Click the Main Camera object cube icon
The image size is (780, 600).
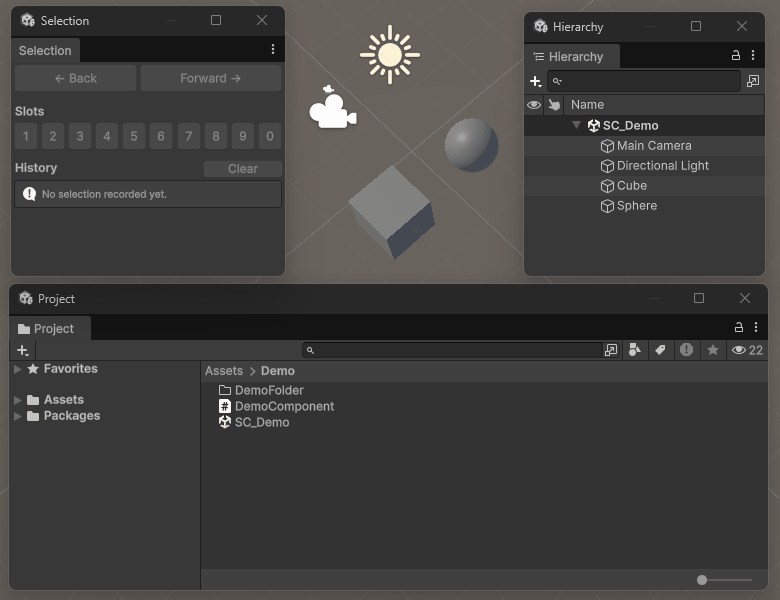tap(607, 146)
